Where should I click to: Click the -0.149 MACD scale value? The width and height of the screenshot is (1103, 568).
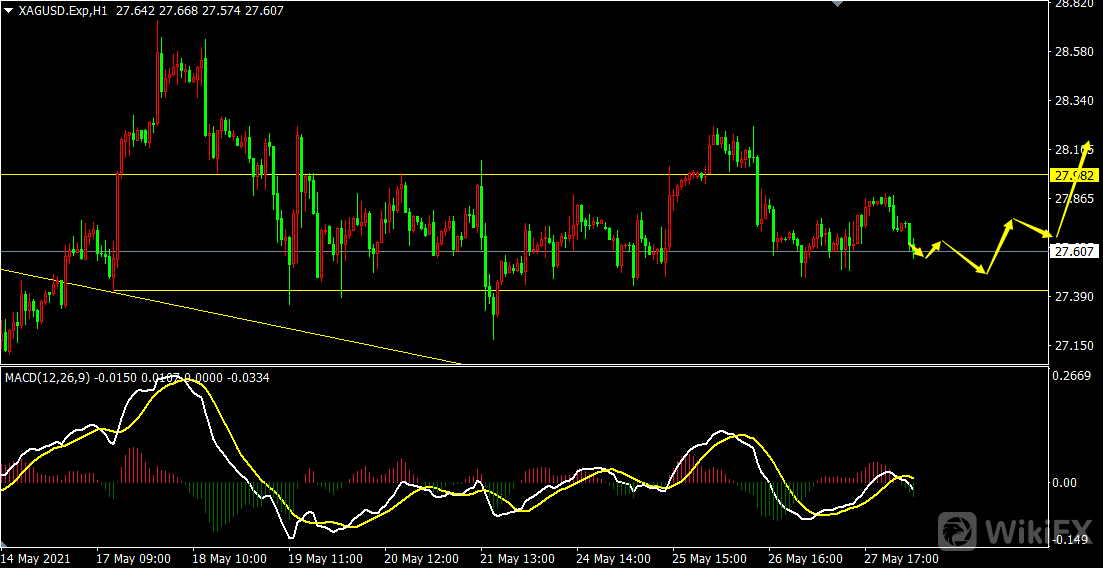pos(1071,540)
